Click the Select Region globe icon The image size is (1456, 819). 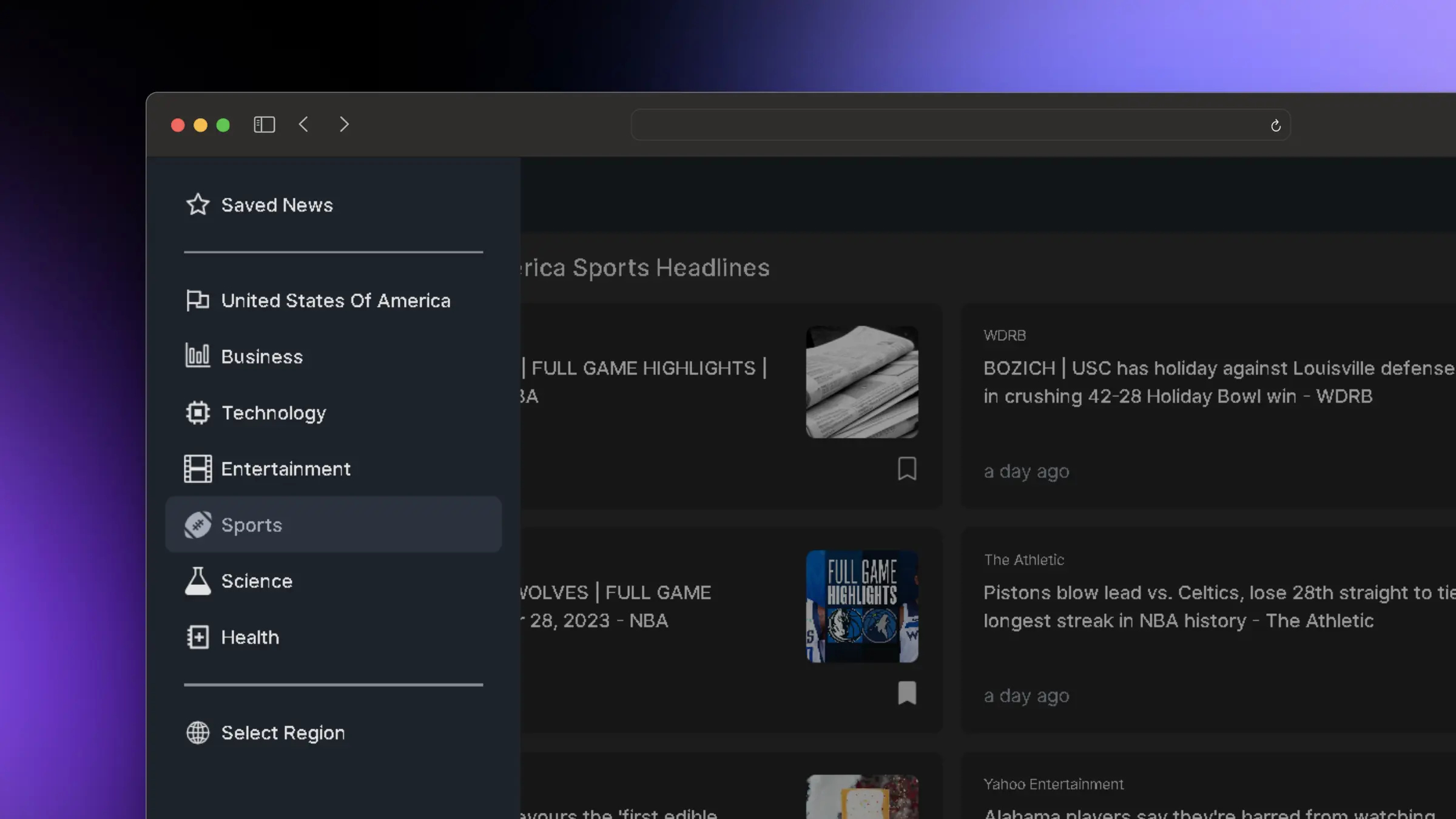(197, 732)
